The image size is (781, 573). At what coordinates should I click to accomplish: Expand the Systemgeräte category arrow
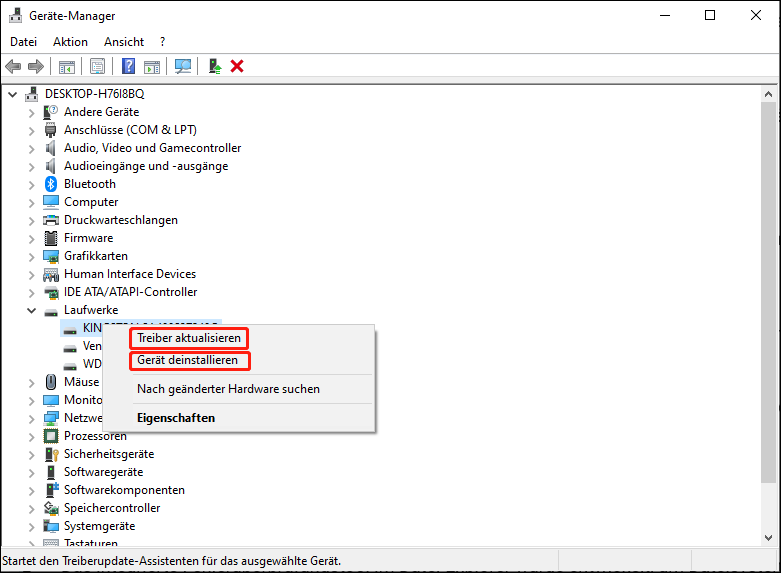click(x=31, y=526)
